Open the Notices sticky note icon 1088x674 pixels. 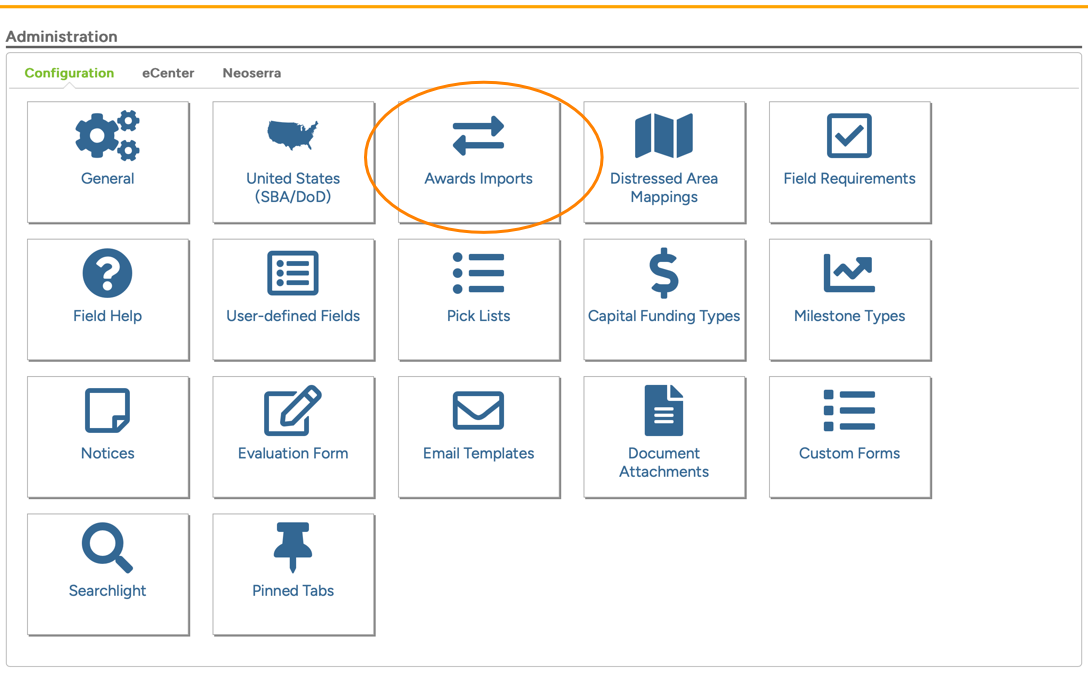(x=107, y=411)
